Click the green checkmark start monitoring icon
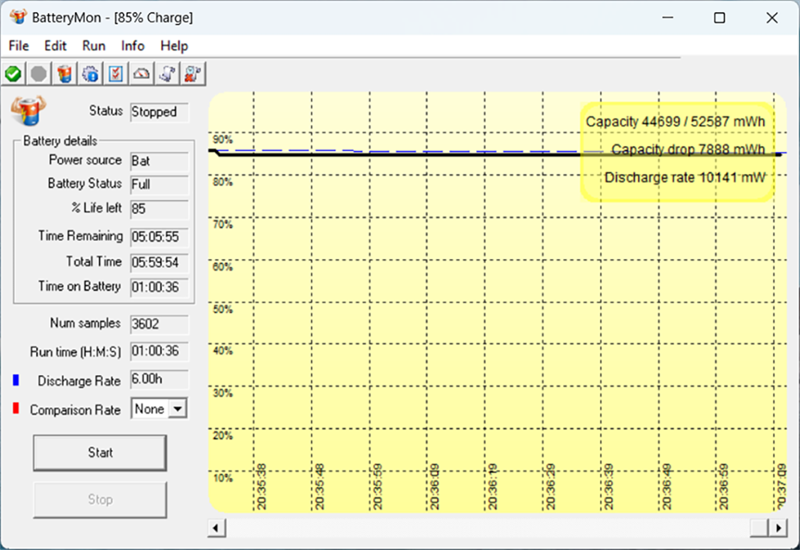The image size is (800, 550). click(13, 74)
